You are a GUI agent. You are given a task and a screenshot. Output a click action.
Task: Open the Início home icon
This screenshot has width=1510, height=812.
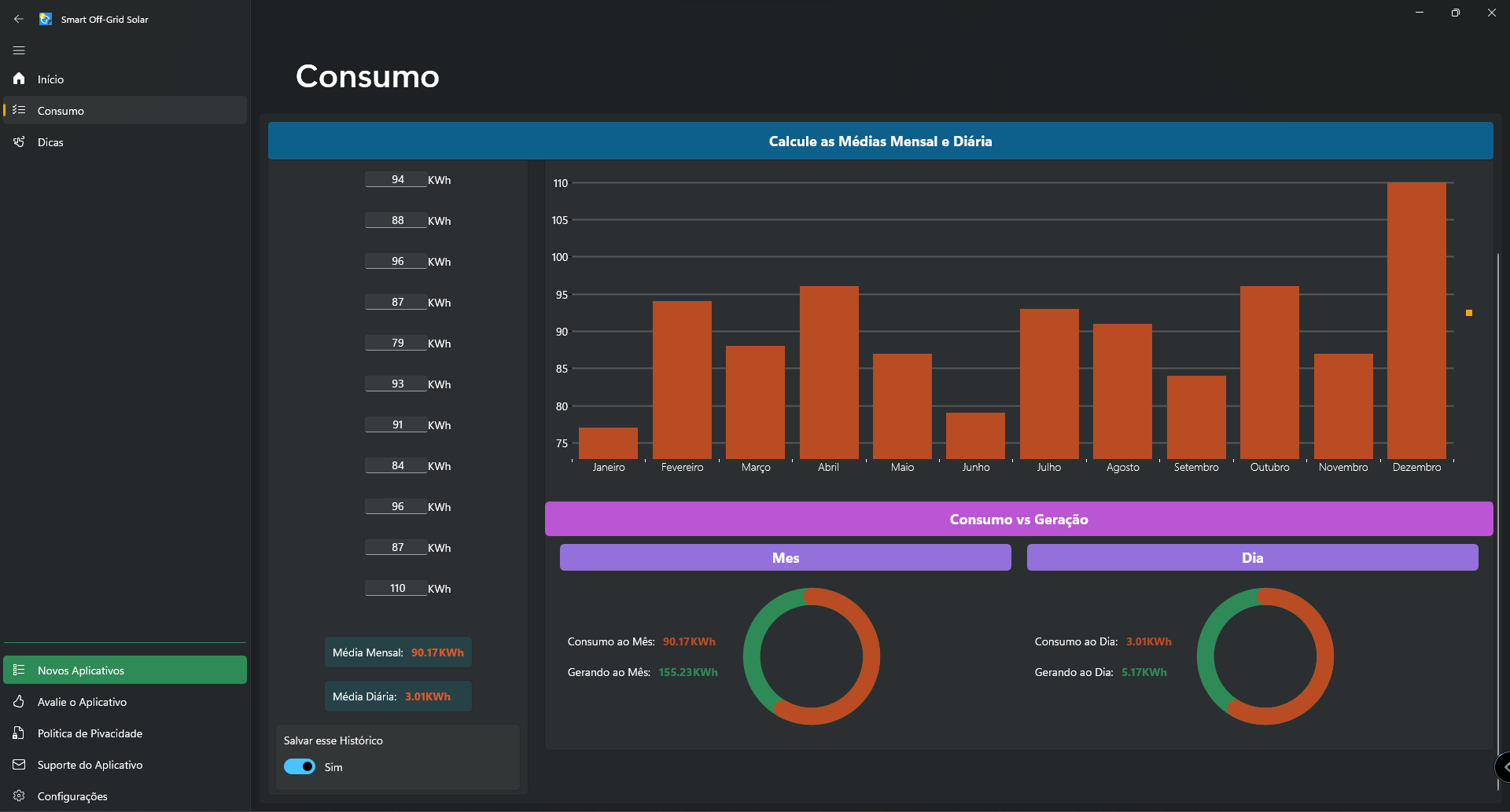(x=19, y=79)
